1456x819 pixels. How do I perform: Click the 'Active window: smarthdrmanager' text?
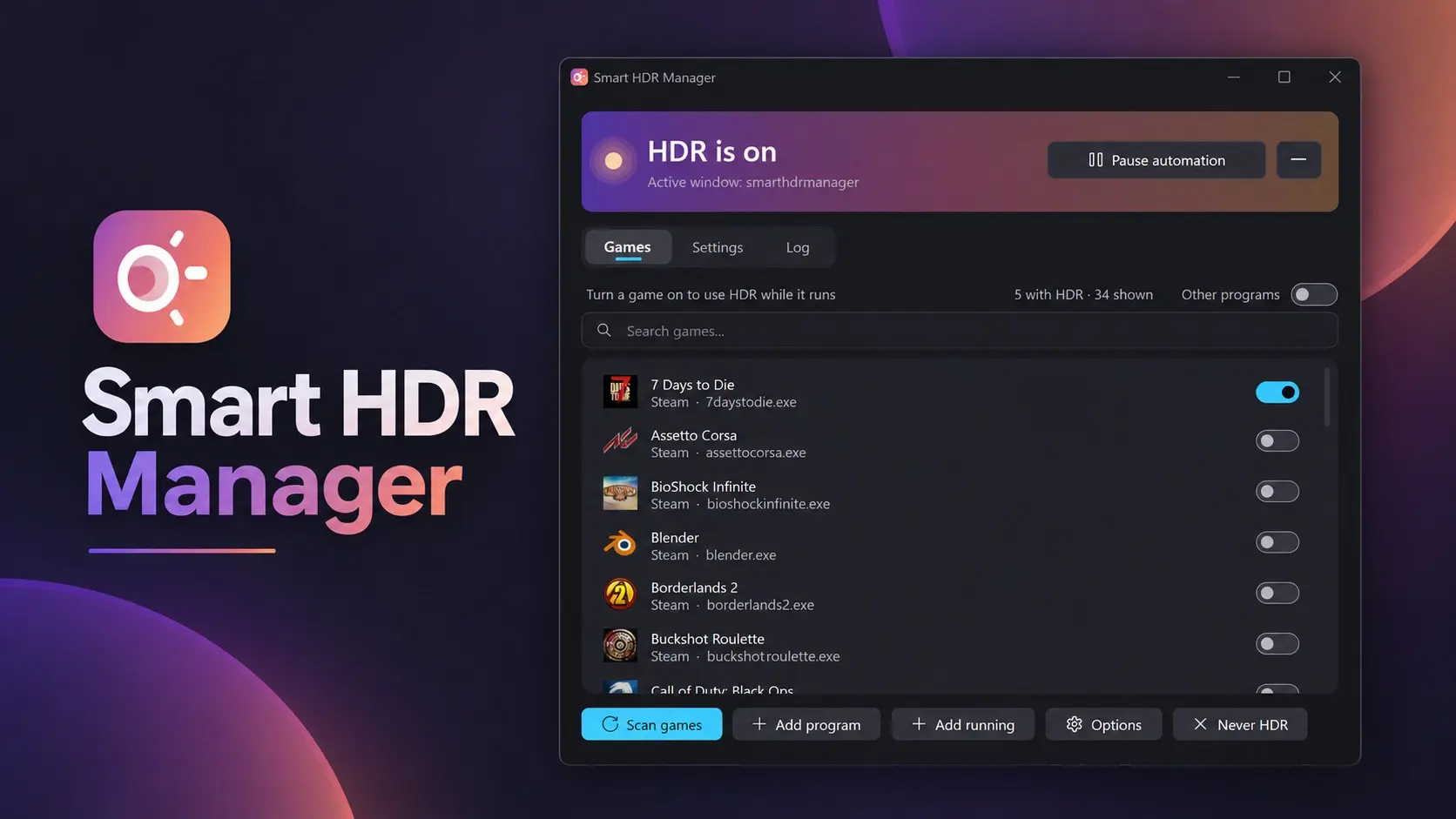click(x=753, y=182)
